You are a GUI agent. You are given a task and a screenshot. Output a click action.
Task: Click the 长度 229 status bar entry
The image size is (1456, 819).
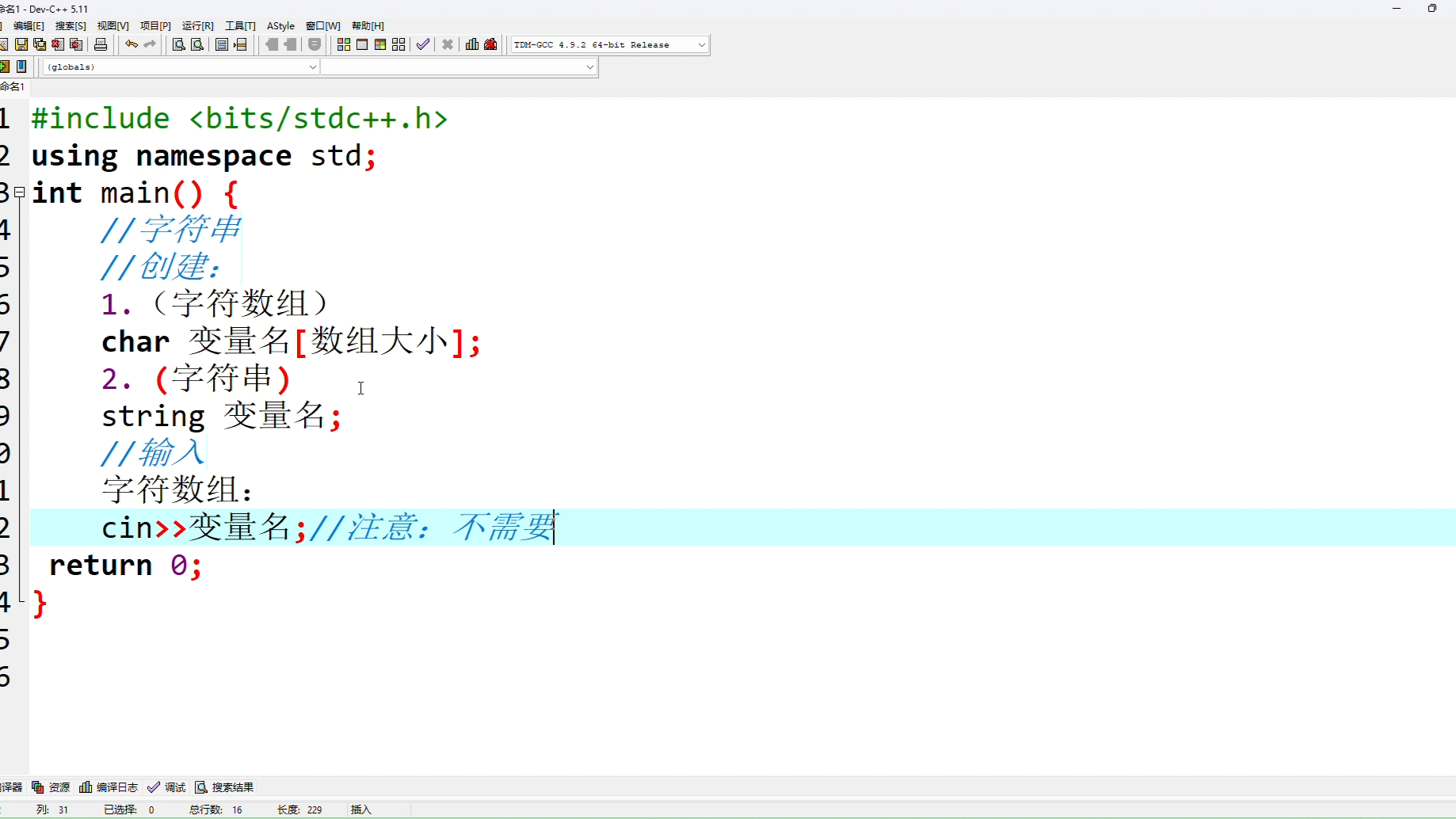[x=299, y=809]
